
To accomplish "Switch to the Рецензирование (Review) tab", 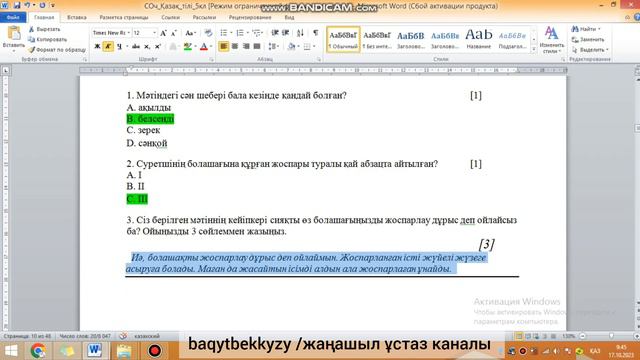I will (250, 18).
